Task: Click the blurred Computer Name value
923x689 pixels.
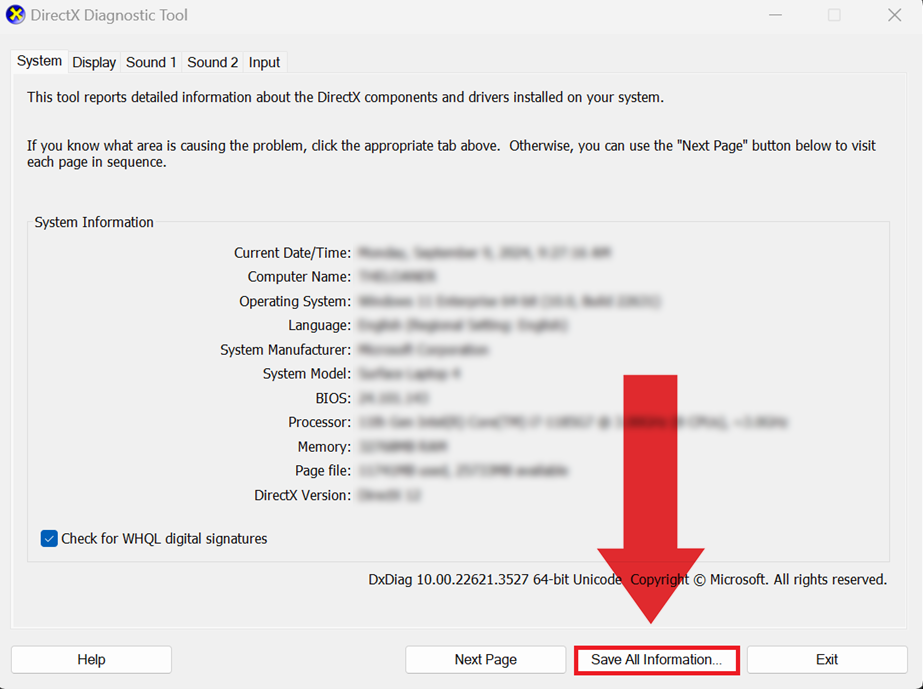Action: (x=396, y=277)
